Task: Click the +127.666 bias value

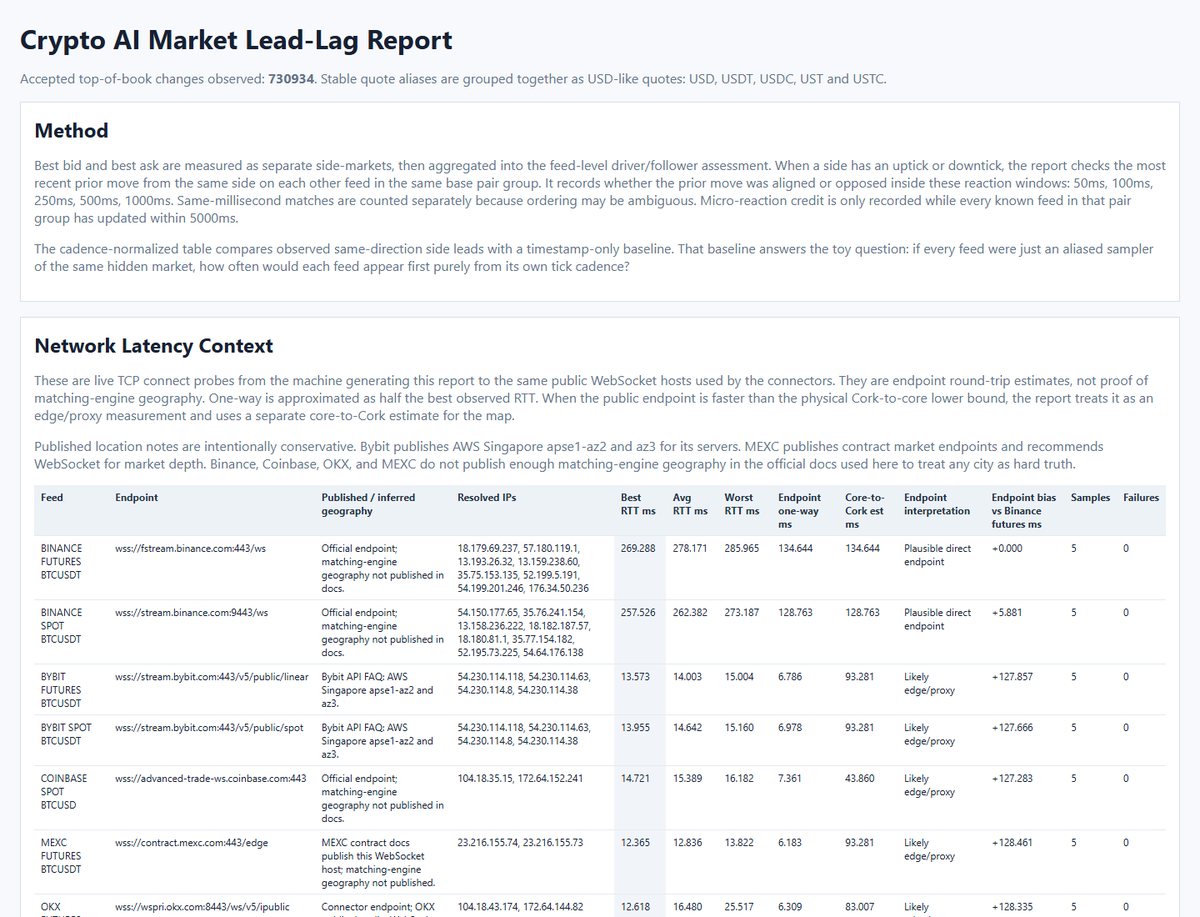Action: (x=1013, y=727)
